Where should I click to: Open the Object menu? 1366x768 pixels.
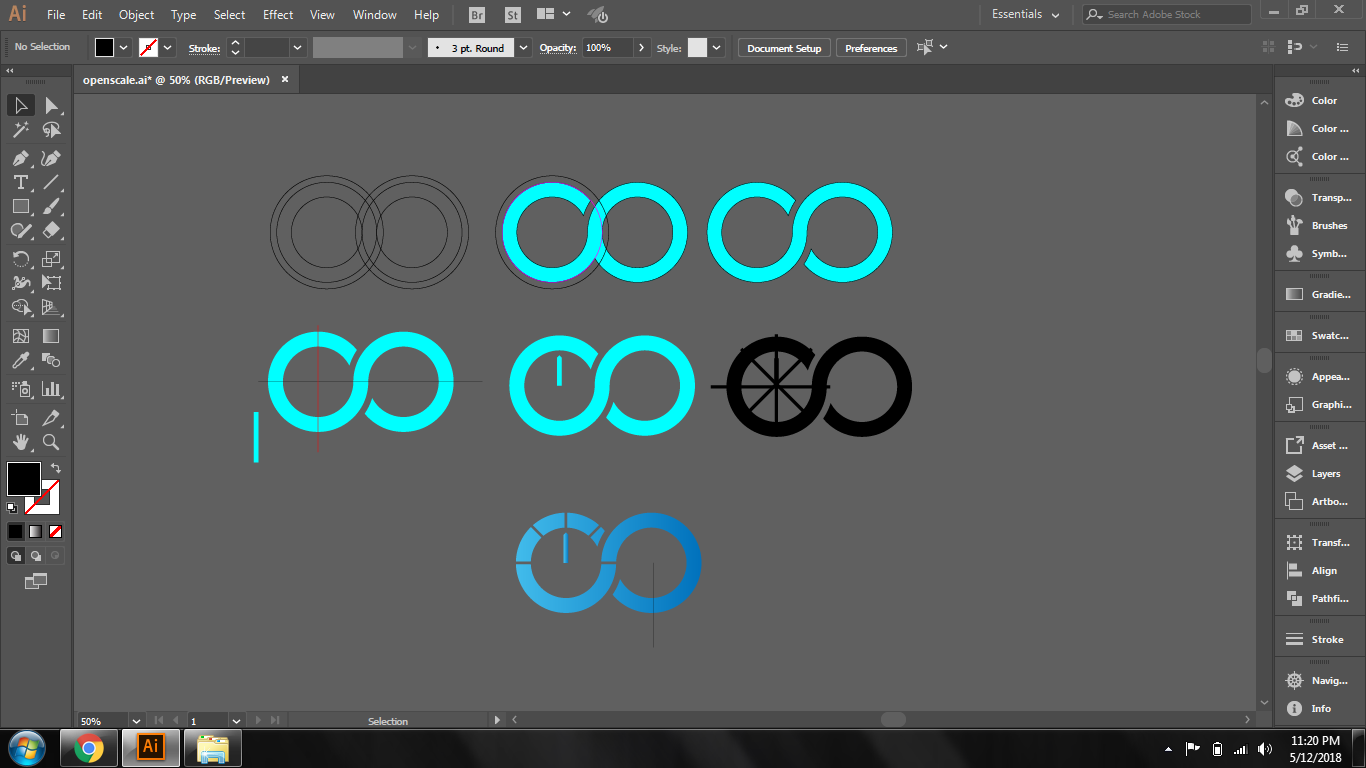pos(136,15)
